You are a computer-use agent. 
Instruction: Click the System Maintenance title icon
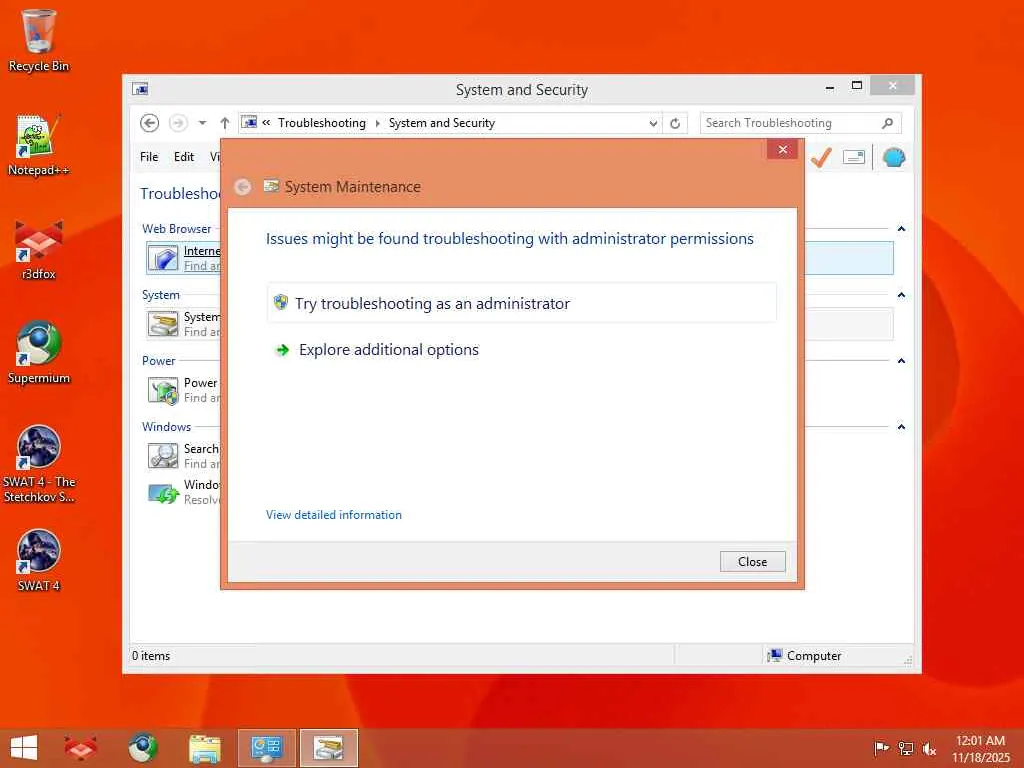(271, 186)
